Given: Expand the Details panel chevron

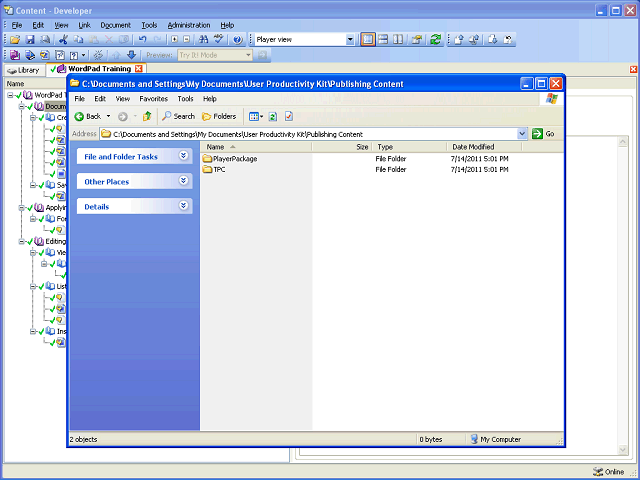Looking at the screenshot, I should (x=183, y=205).
